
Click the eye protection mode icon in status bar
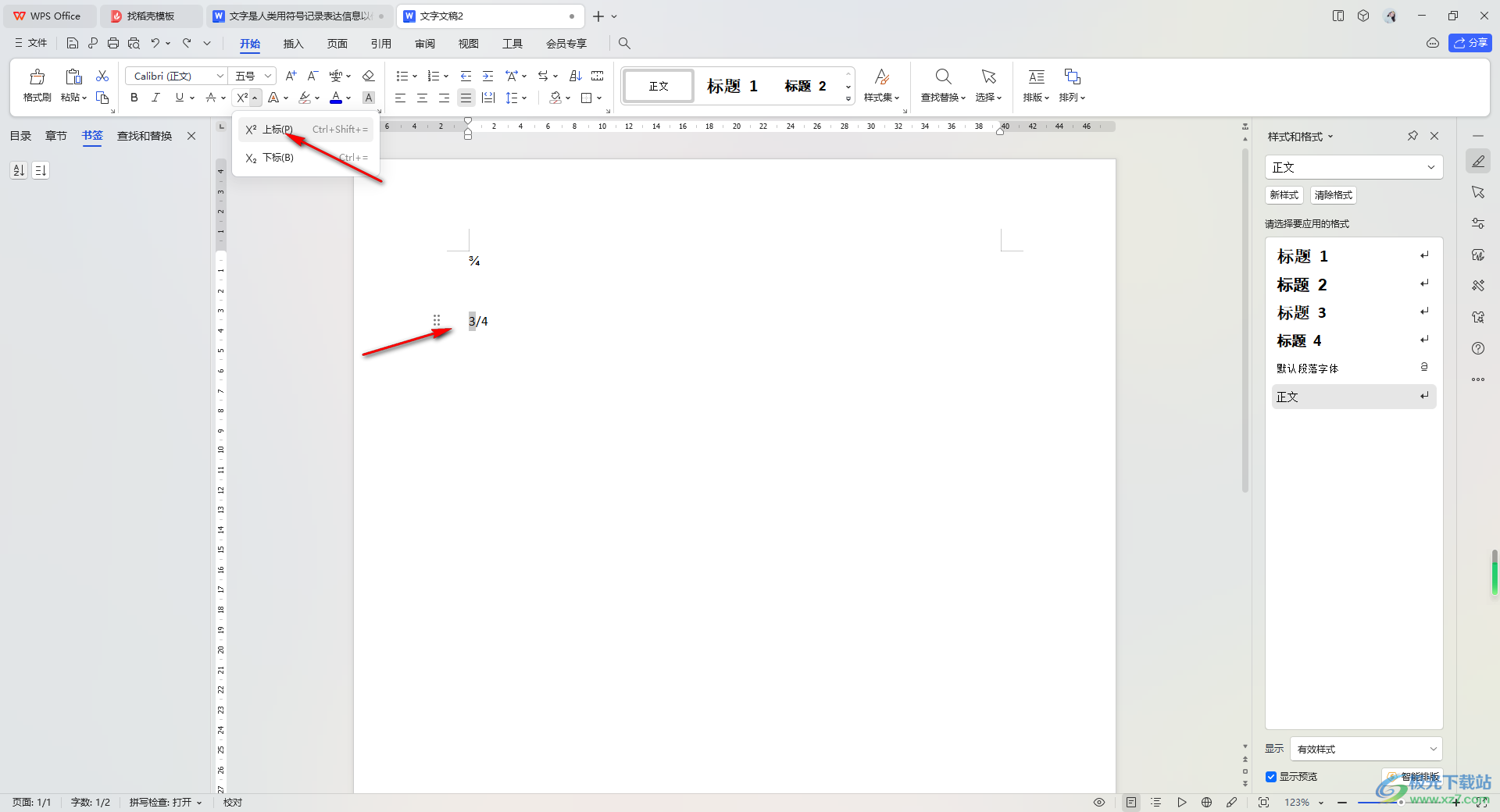tap(1099, 802)
